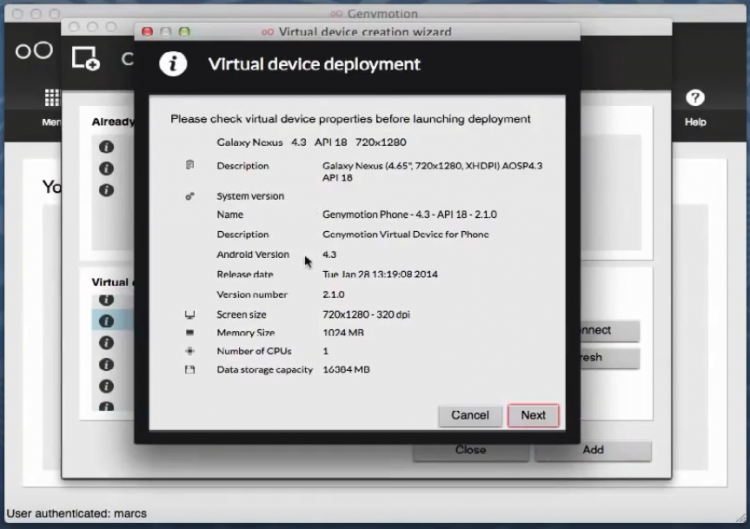750x529 pixels.
Task: Click the info icon beside Virtual device deployment
Action: coord(173,64)
